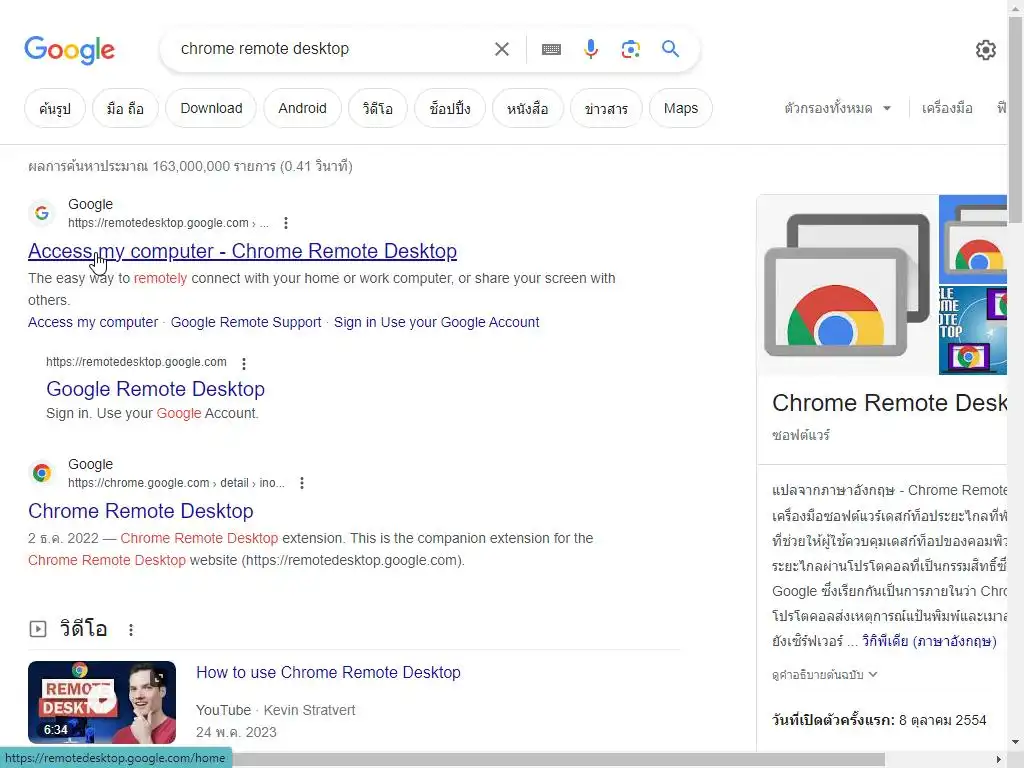1024x768 pixels.
Task: Click the ผลการค้นหาประมาณ 163,000,000 result count text
Action: 190,167
